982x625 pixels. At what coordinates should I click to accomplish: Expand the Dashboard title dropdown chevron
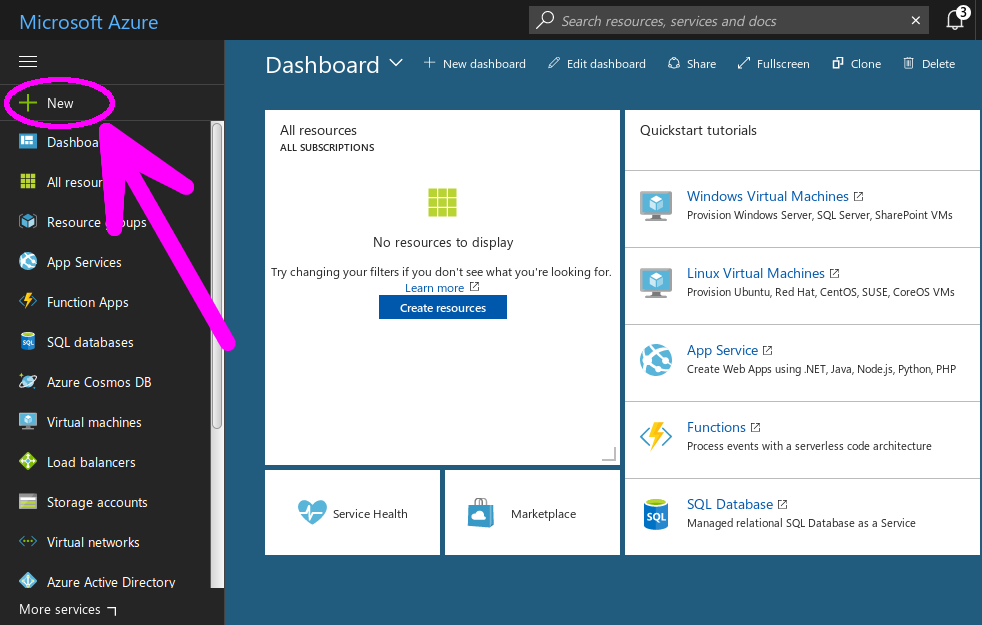click(x=396, y=63)
